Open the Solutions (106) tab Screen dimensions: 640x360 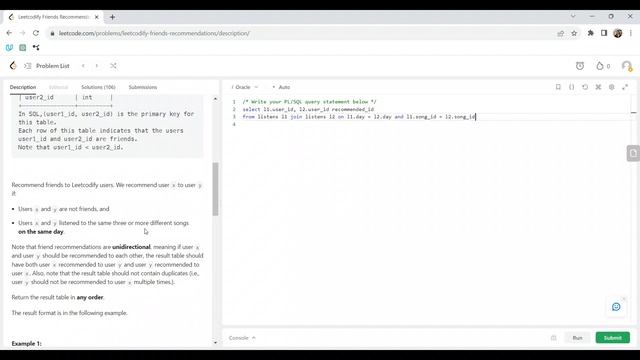pos(98,87)
